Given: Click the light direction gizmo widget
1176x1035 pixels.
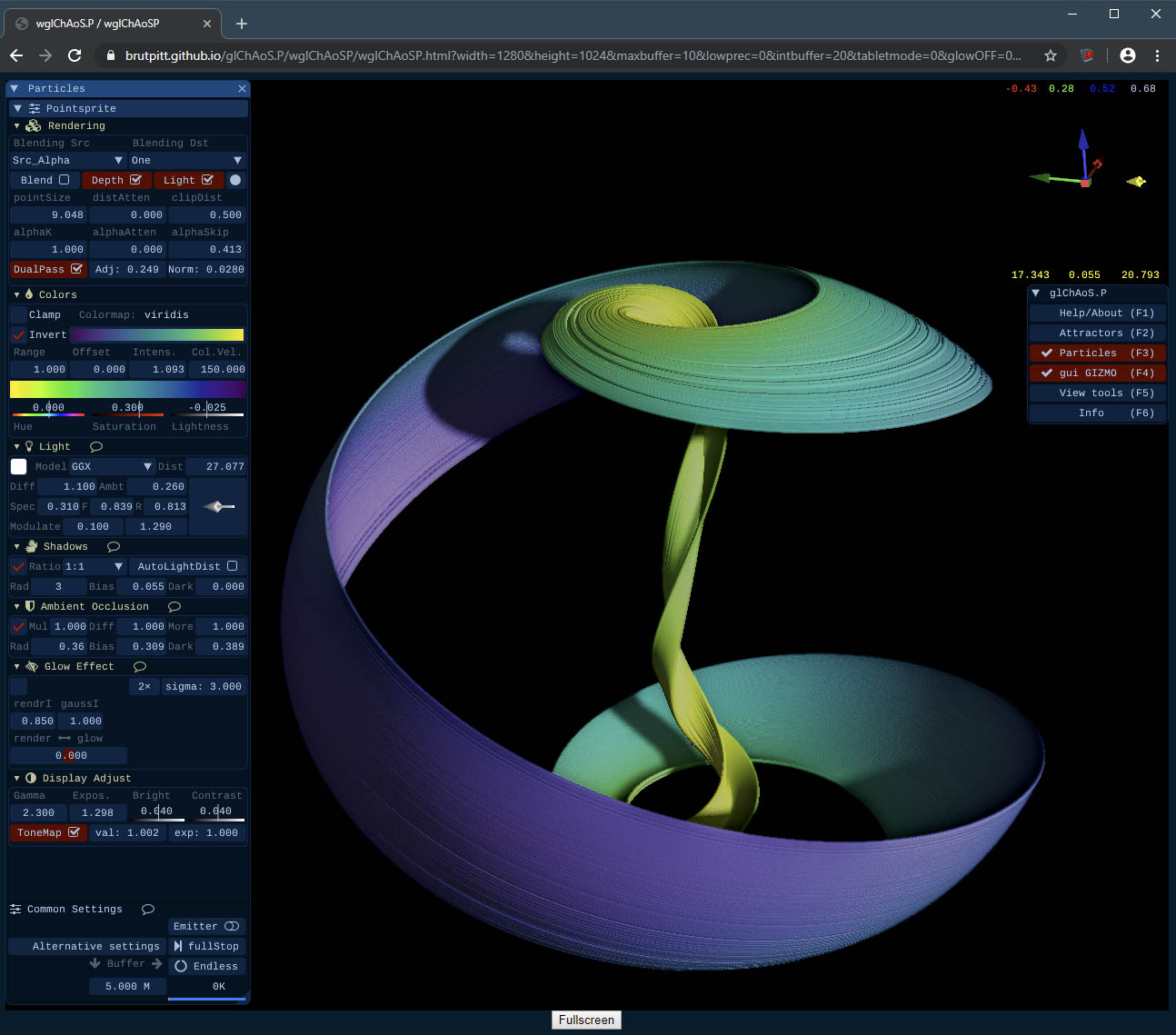Looking at the screenshot, I should point(218,506).
